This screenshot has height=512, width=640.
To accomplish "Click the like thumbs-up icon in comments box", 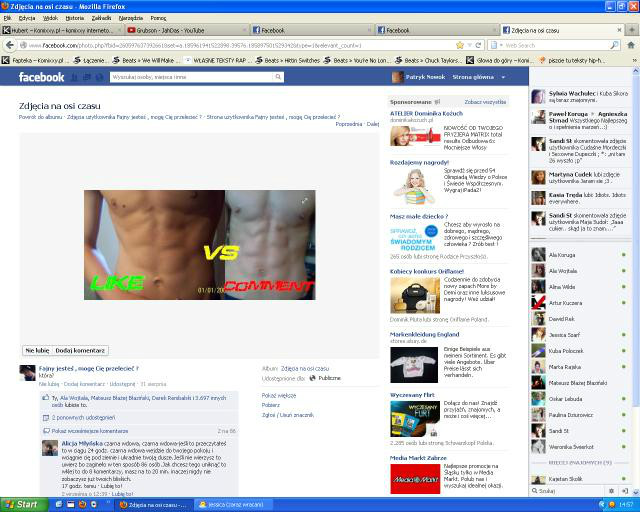I will coord(46,397).
